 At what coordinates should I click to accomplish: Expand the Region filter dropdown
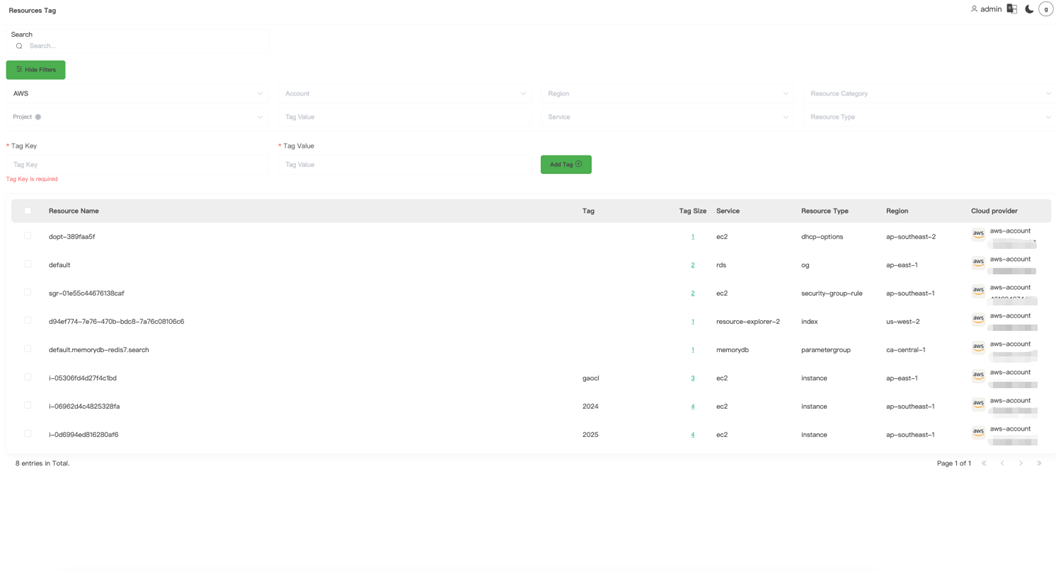coord(667,94)
